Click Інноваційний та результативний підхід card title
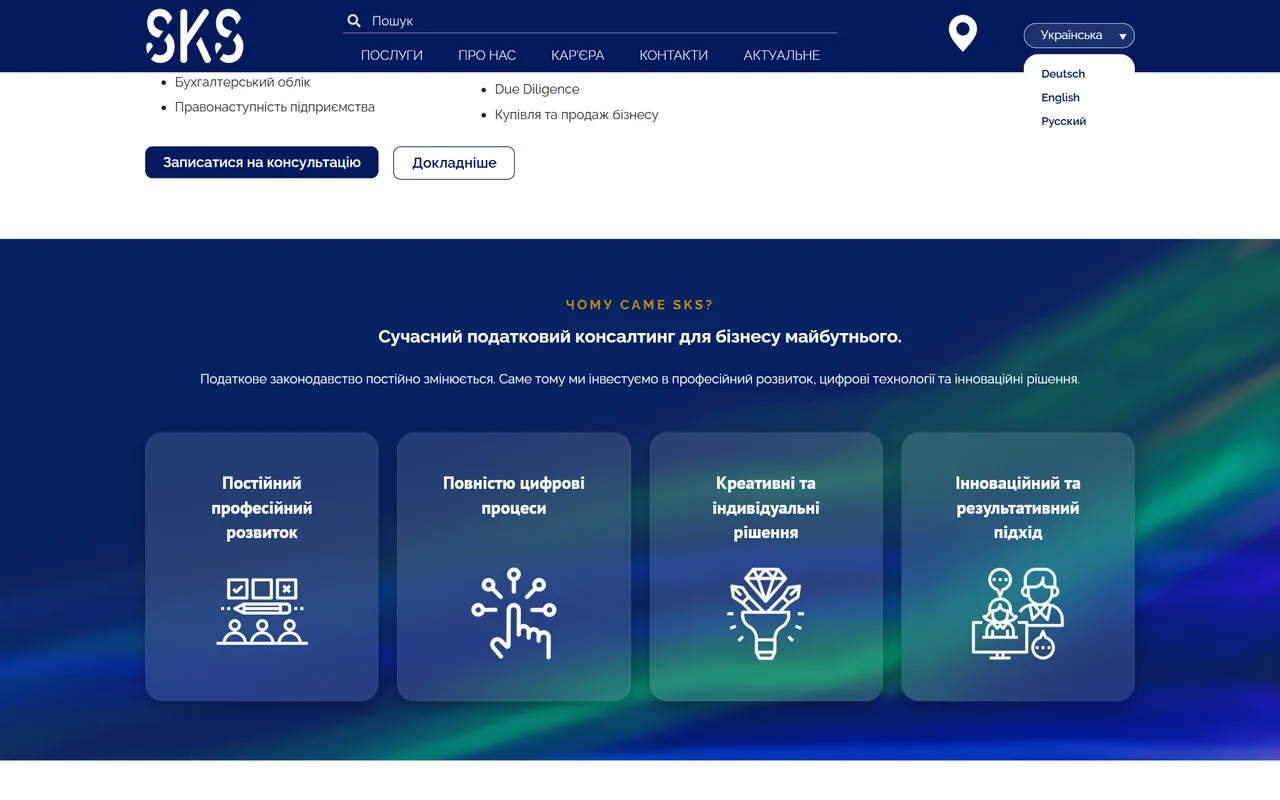 (1018, 508)
